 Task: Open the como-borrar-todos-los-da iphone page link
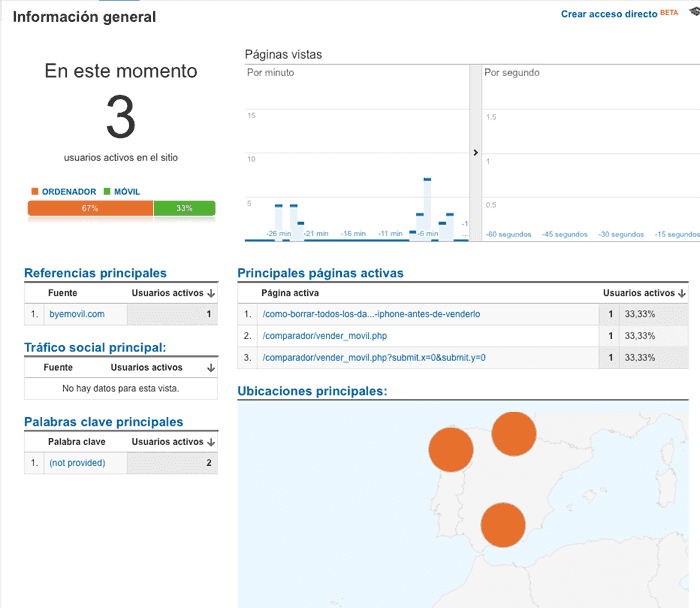pos(371,314)
